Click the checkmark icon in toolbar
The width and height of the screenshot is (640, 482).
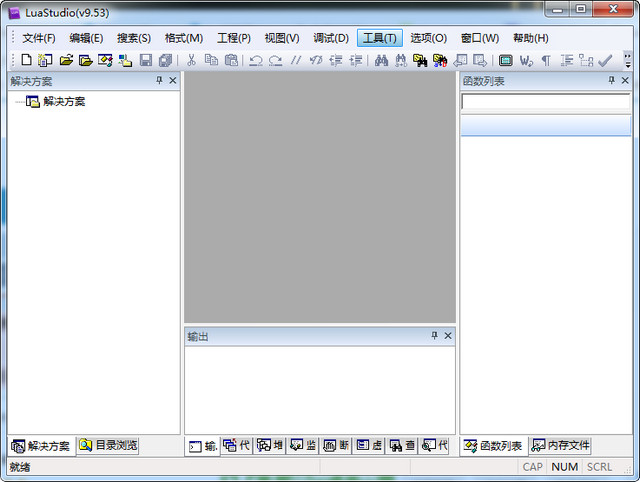(x=605, y=61)
